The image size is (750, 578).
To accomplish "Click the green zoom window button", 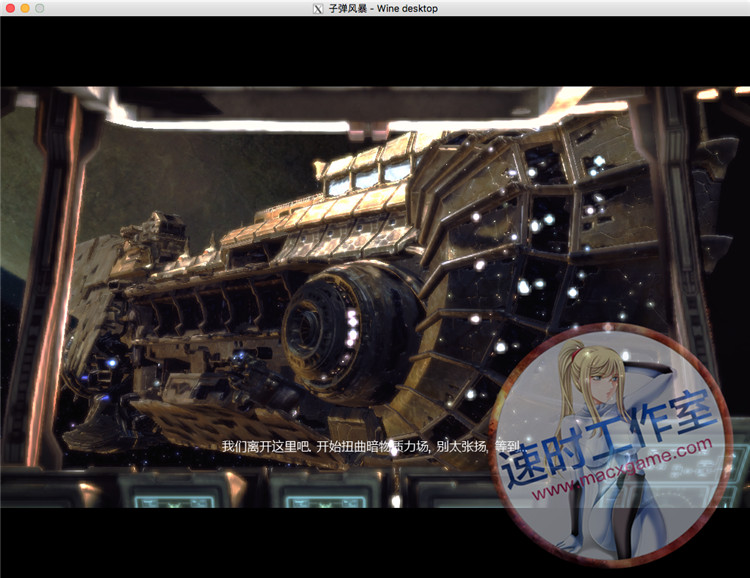I will click(40, 8).
